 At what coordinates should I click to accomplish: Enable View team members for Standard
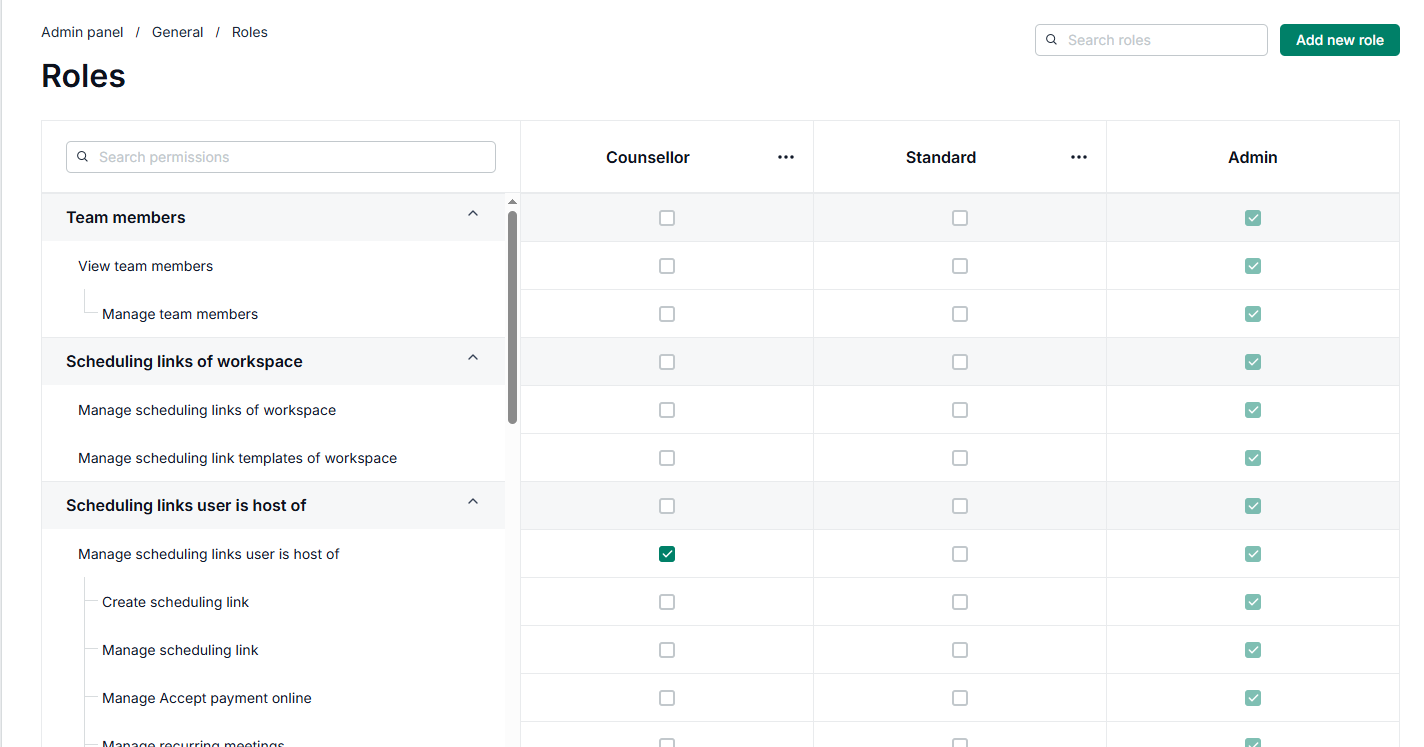click(x=960, y=266)
